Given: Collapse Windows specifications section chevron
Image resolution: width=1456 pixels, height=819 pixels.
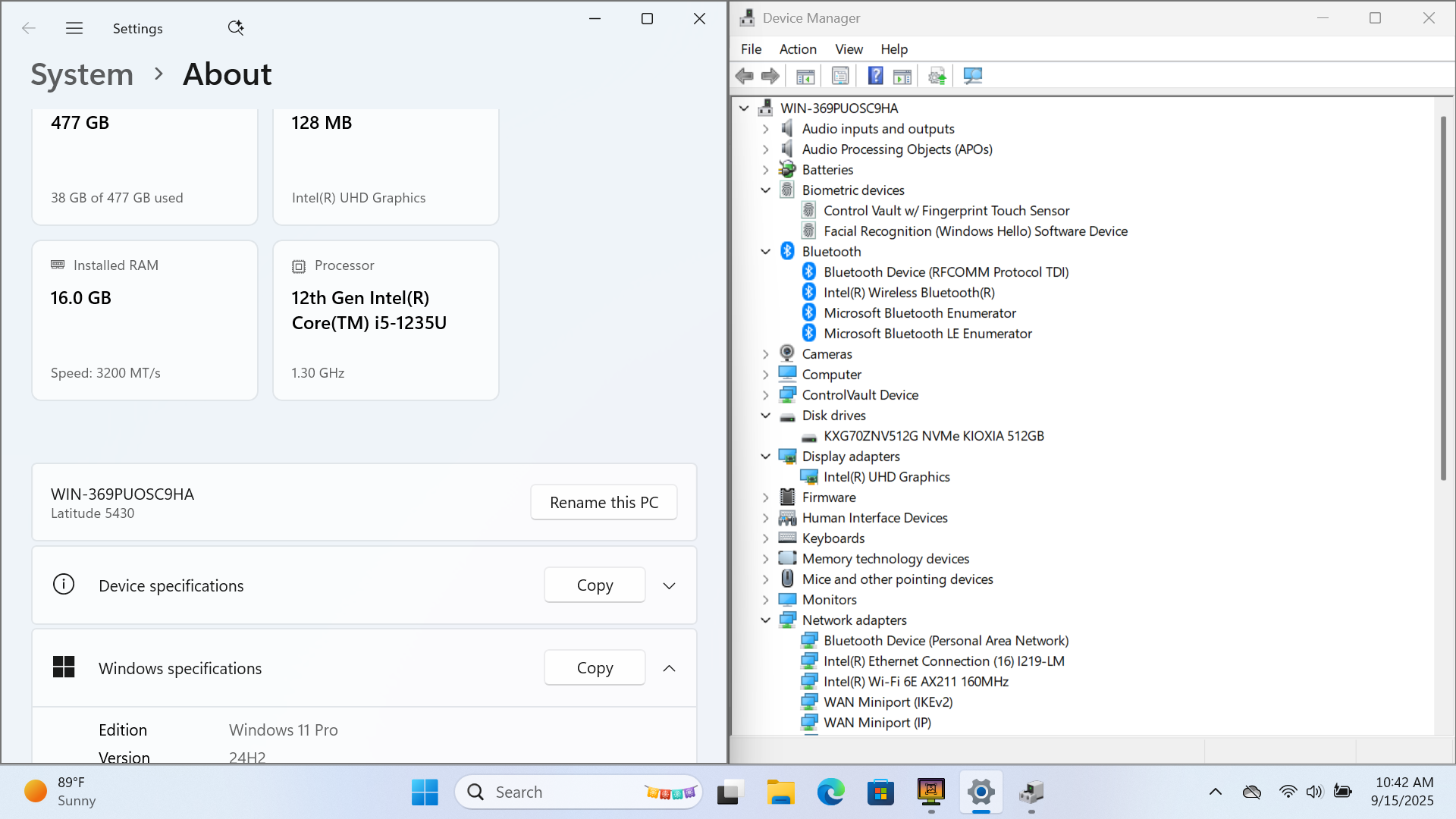Looking at the screenshot, I should point(669,668).
